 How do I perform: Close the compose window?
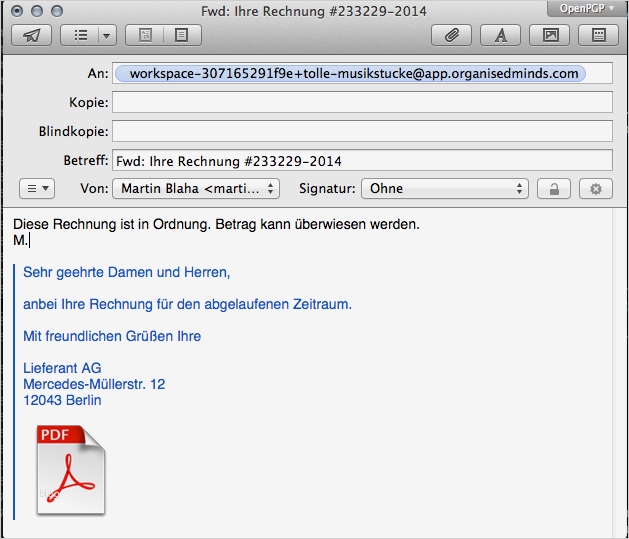(x=17, y=11)
